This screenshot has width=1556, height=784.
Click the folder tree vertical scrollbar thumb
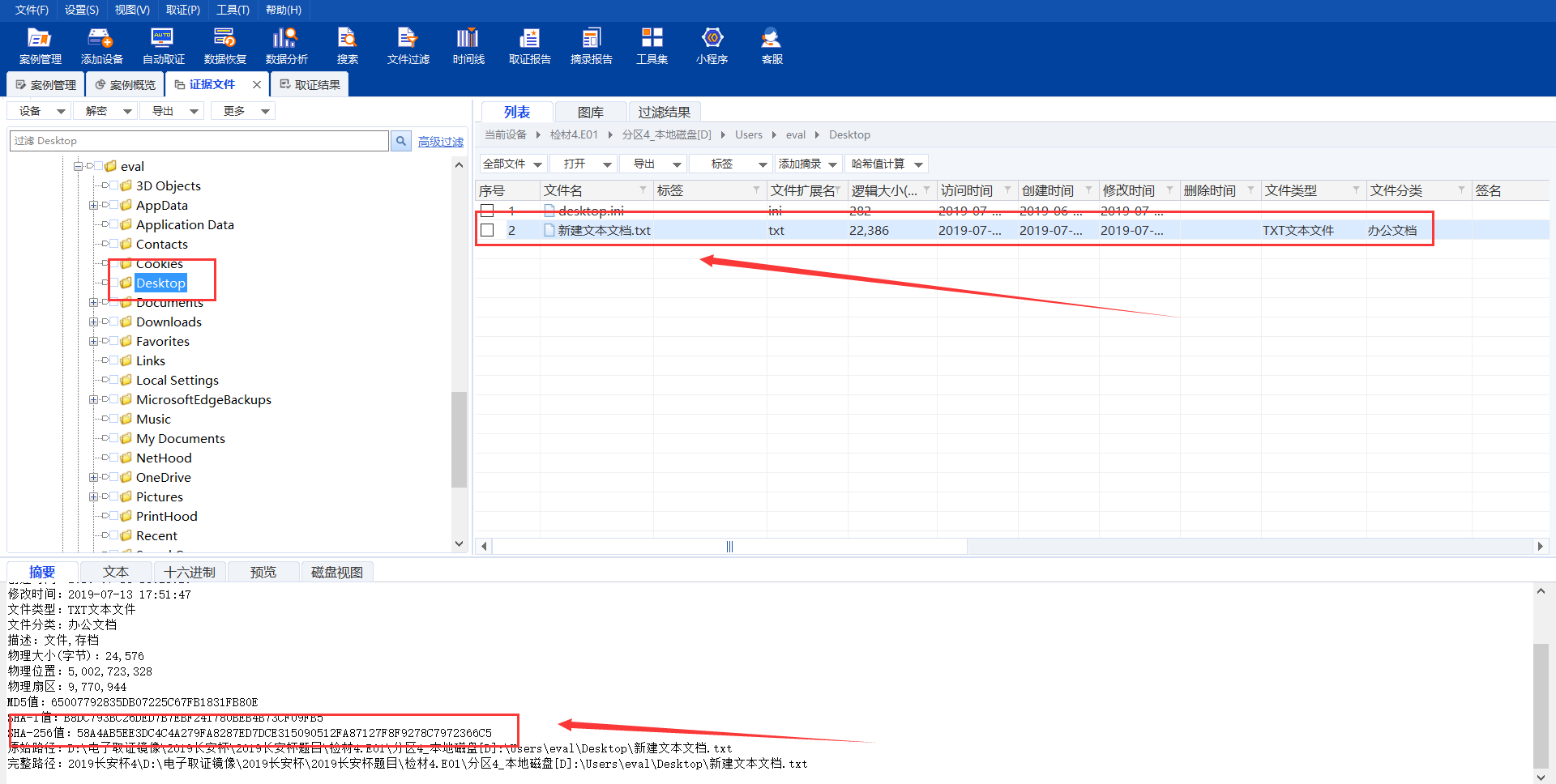[x=459, y=440]
